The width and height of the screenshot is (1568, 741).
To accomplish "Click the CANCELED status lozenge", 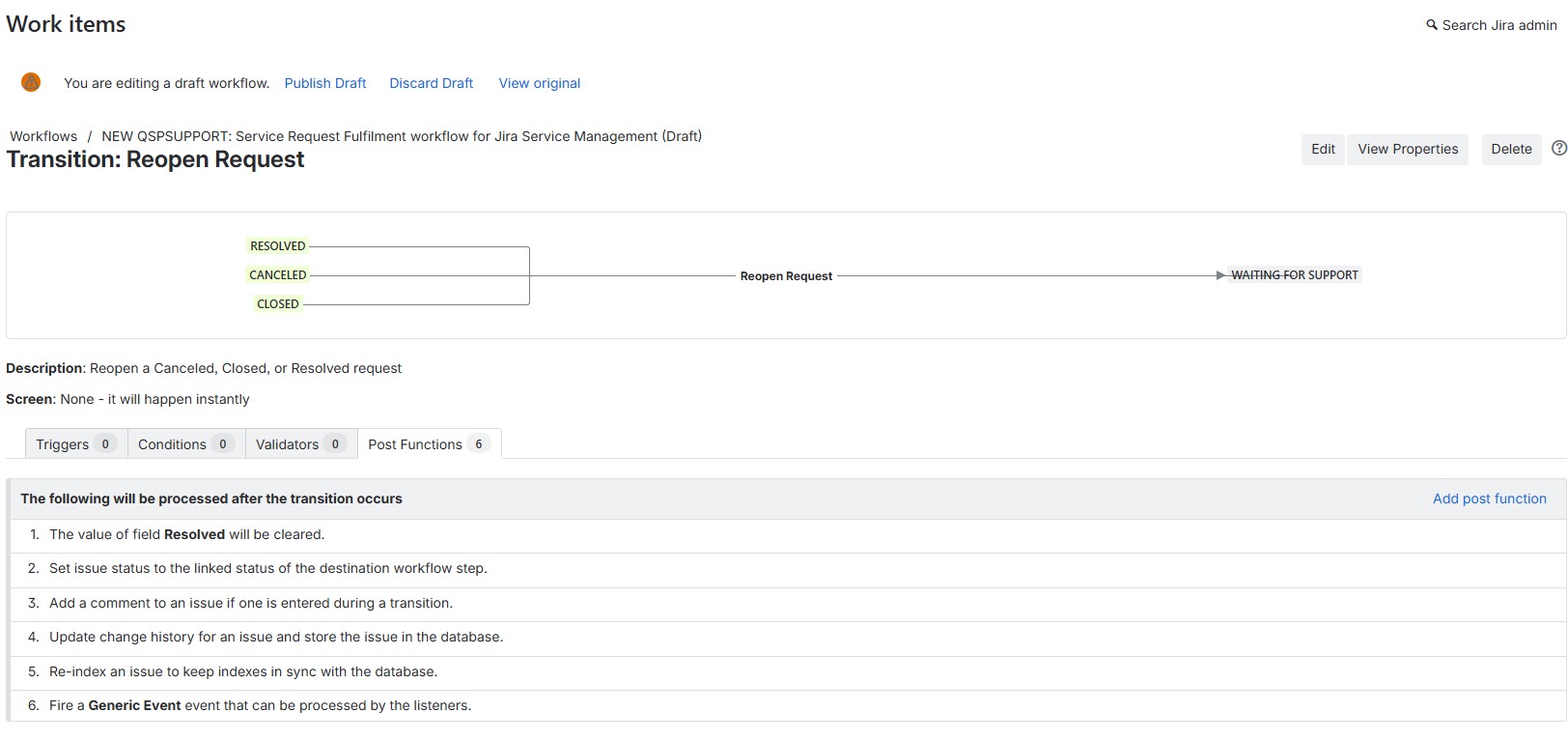I will tap(278, 275).
